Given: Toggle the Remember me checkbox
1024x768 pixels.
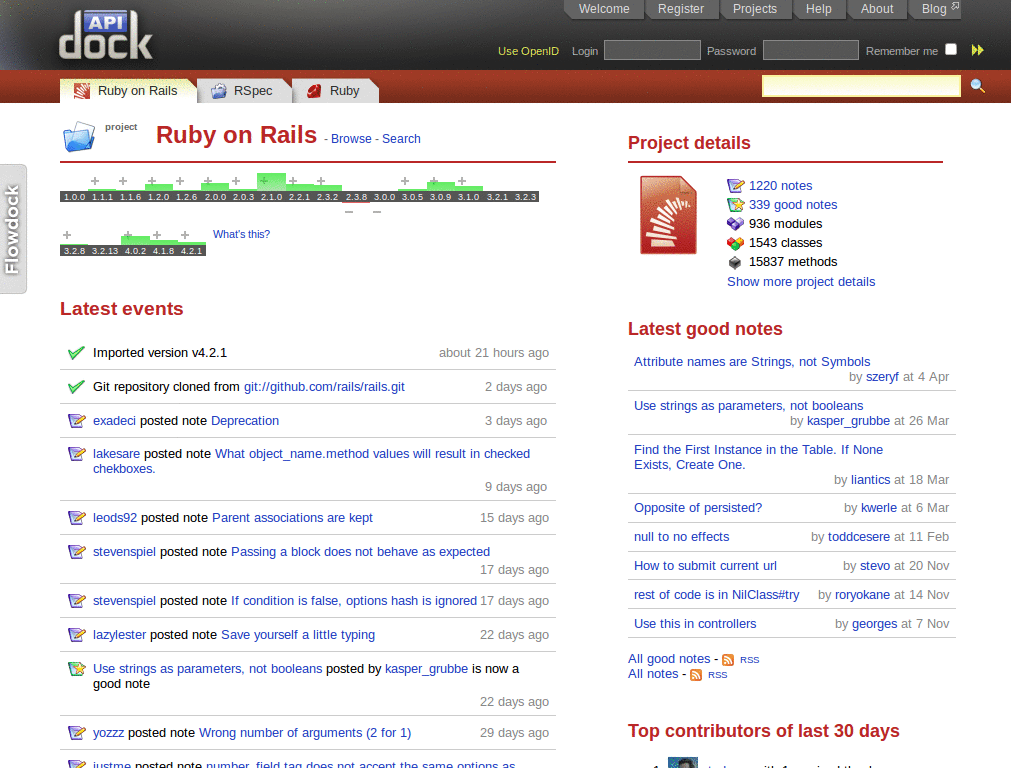Looking at the screenshot, I should point(951,50).
